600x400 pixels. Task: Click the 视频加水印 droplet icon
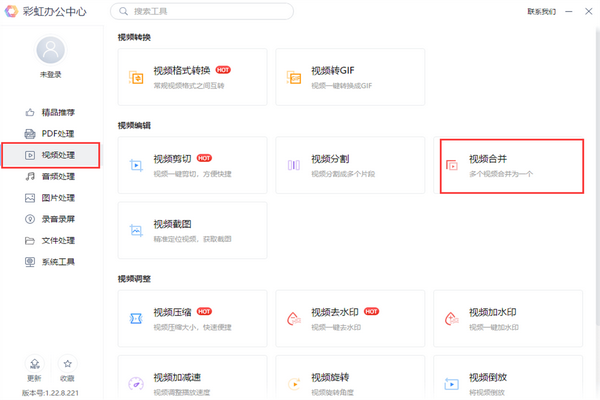(452, 318)
